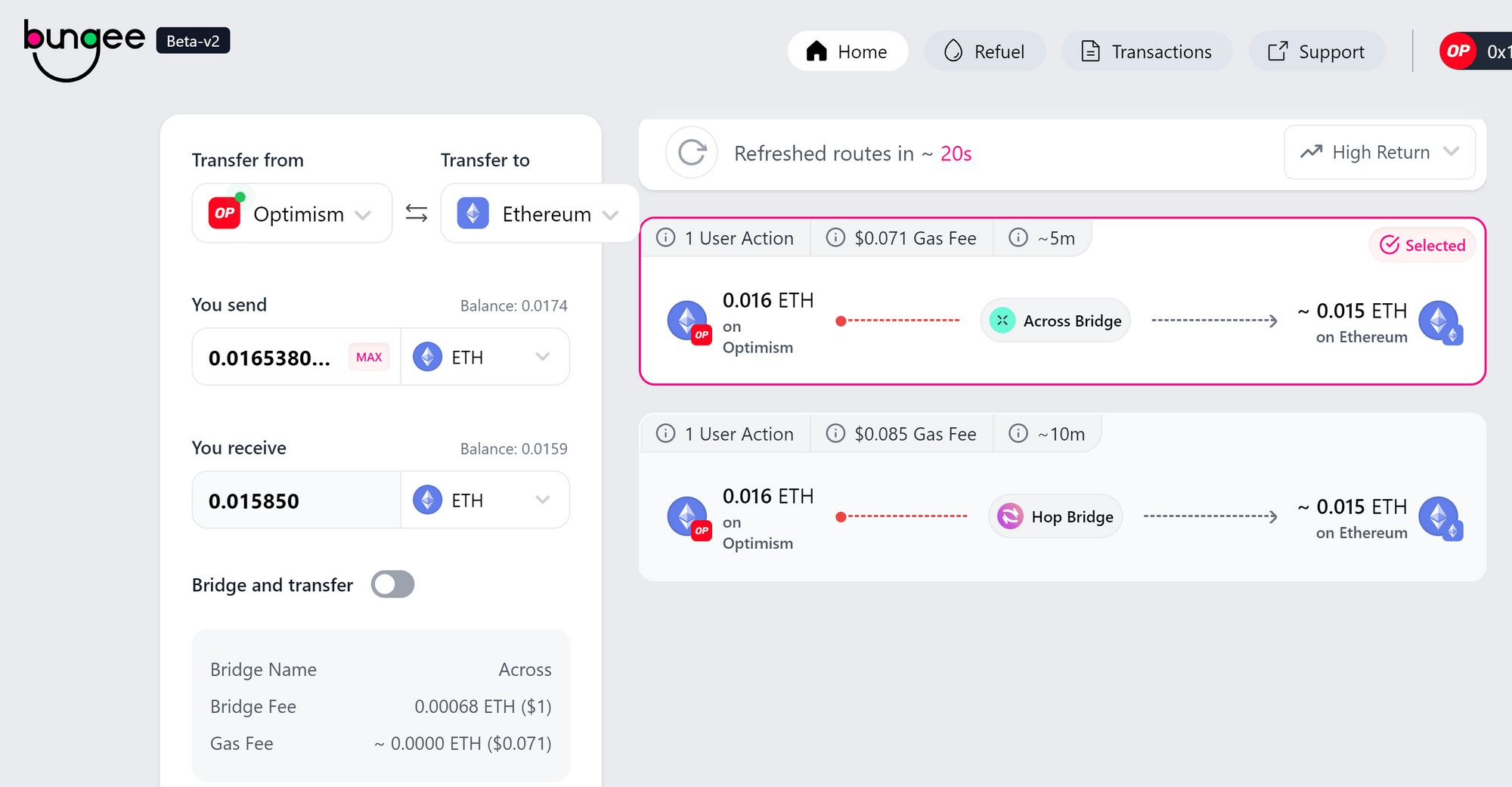Screen dimensions: 1512x787
Task: Open the Refuel tab
Action: (984, 51)
